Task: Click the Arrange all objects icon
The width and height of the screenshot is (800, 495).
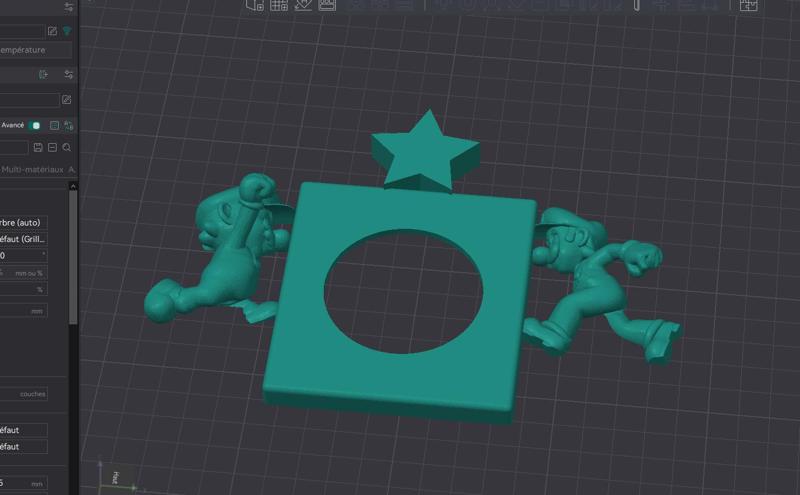Action: pyautogui.click(x=327, y=5)
